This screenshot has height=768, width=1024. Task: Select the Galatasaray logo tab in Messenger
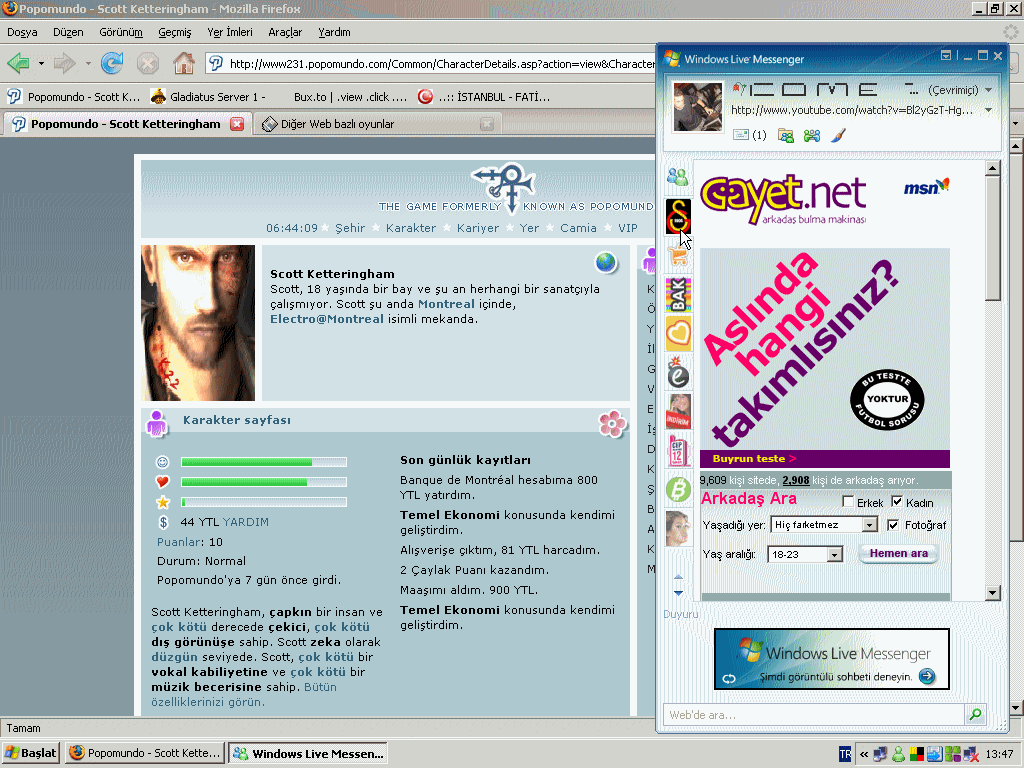(x=678, y=216)
